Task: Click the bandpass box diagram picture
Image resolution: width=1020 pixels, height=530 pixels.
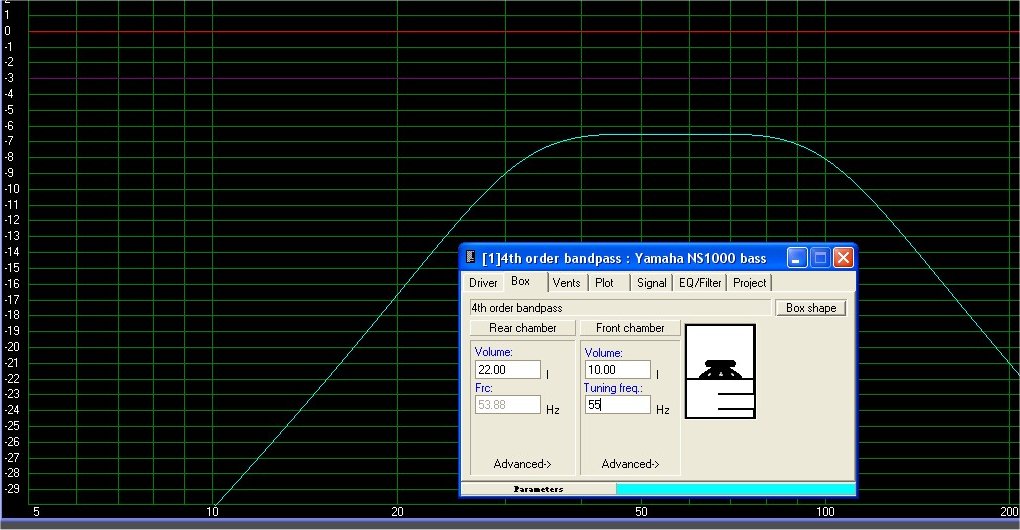Action: [720, 371]
